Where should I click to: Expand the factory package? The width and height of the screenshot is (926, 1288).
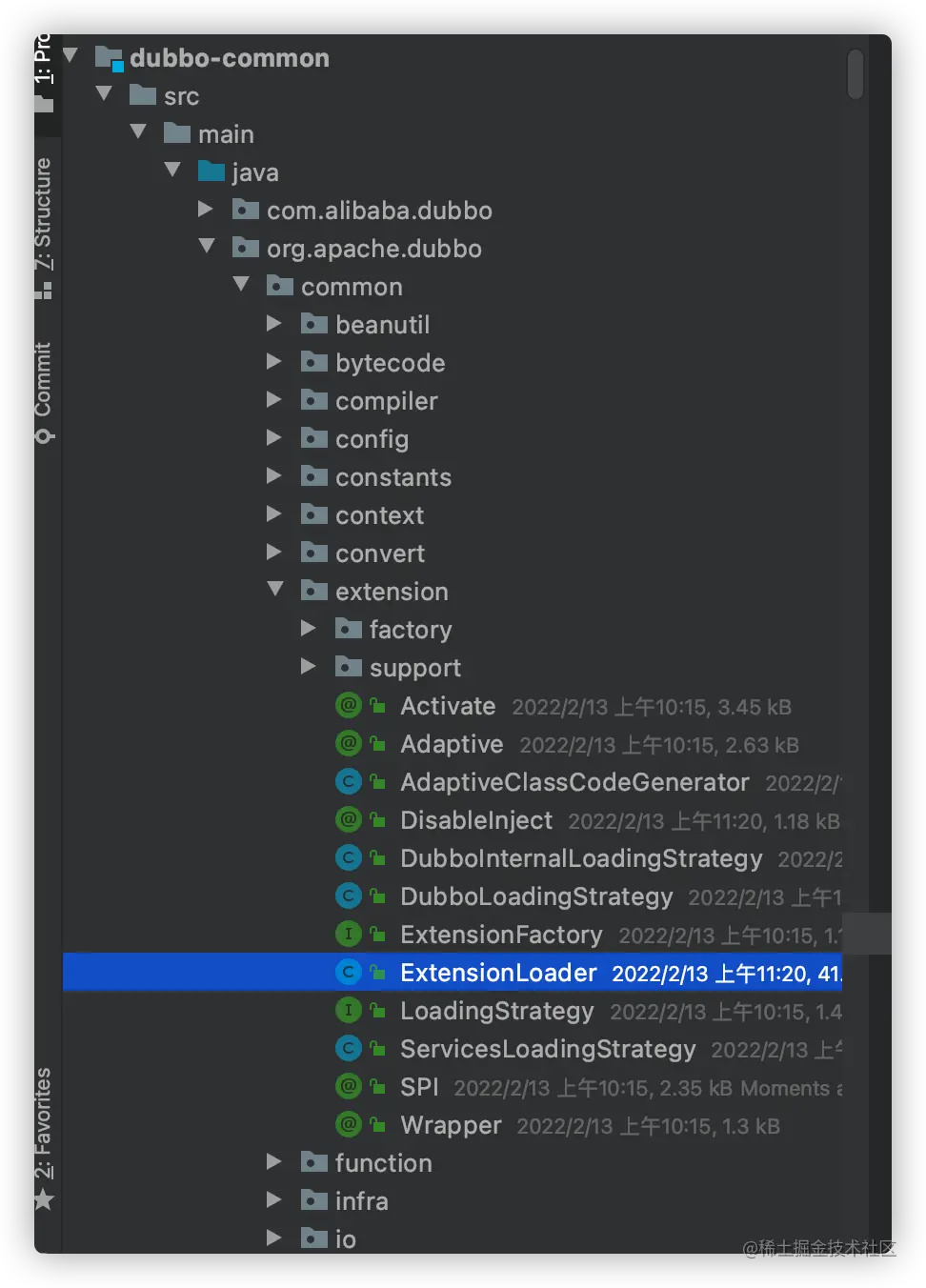pos(308,629)
